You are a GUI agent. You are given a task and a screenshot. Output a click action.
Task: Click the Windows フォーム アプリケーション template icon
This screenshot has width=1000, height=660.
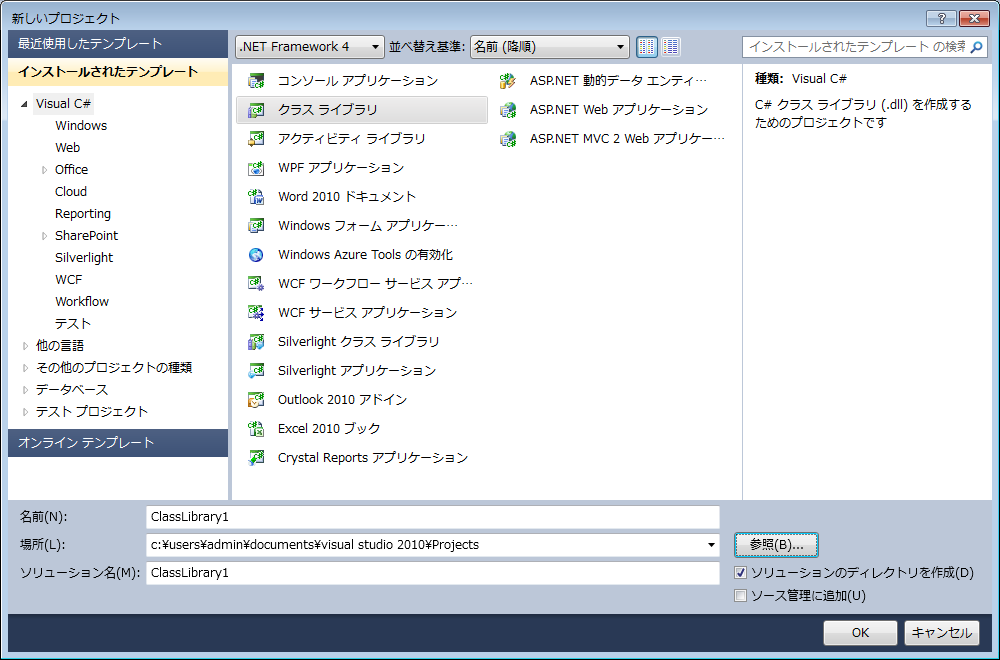click(x=256, y=226)
